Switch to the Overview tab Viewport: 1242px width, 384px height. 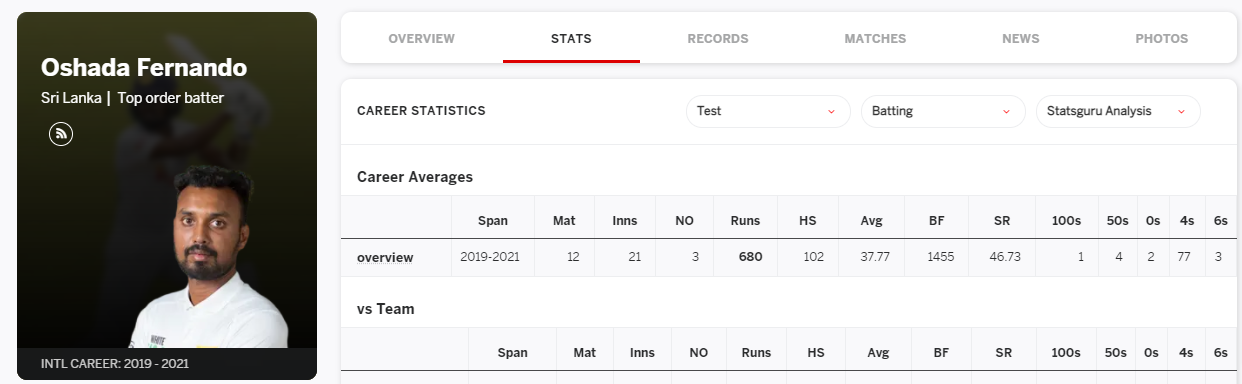[421, 39]
